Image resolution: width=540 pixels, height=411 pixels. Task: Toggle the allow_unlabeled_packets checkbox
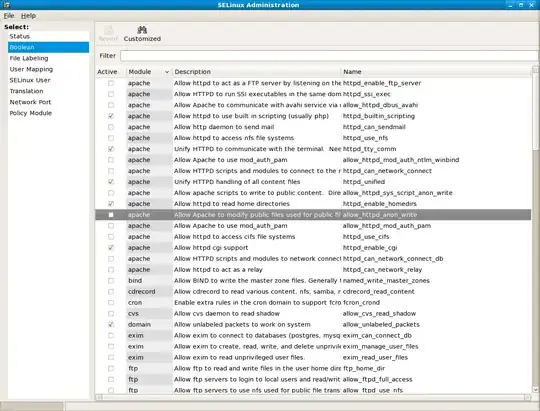[x=111, y=325]
